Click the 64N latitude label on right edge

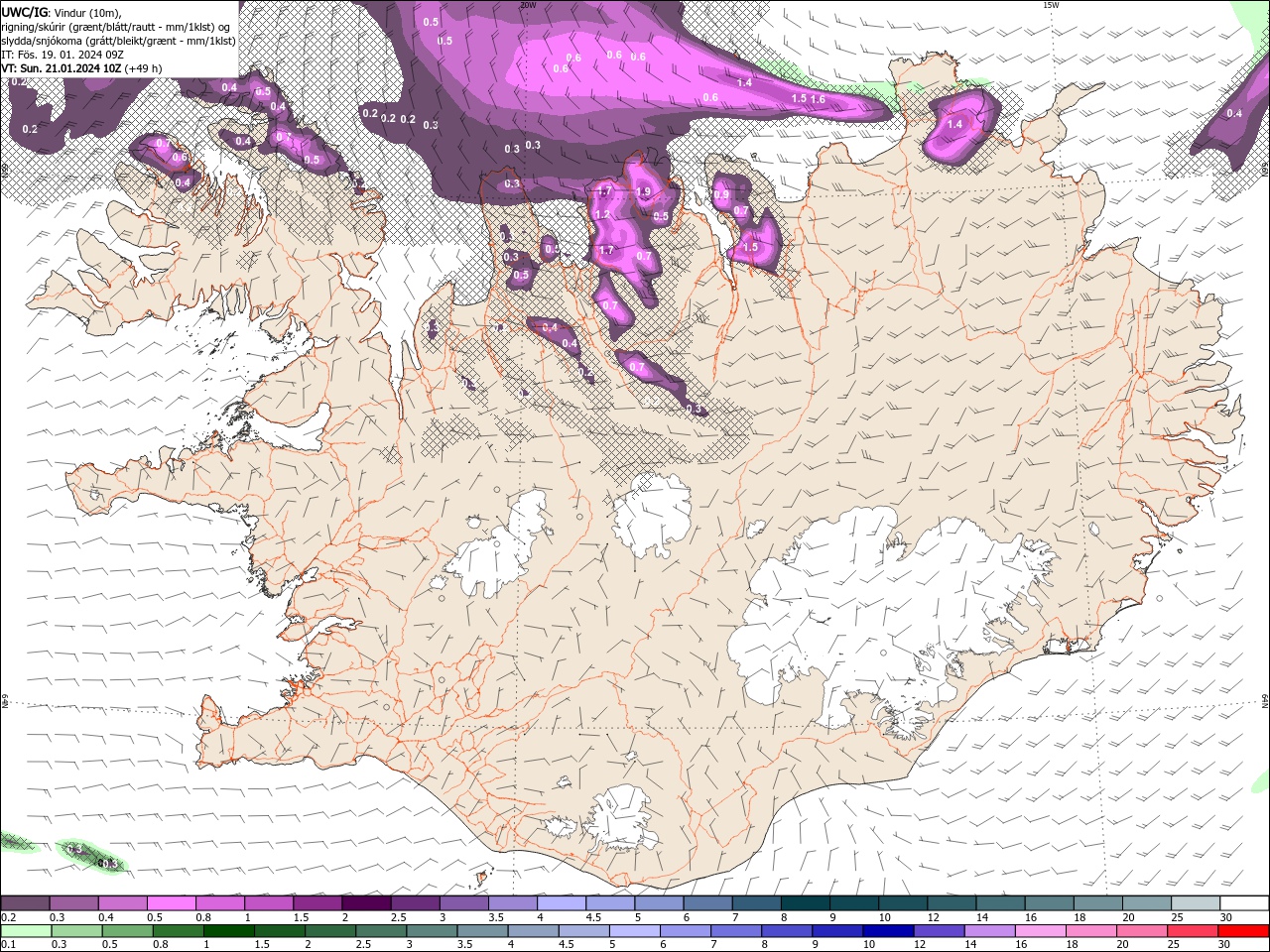1265,702
